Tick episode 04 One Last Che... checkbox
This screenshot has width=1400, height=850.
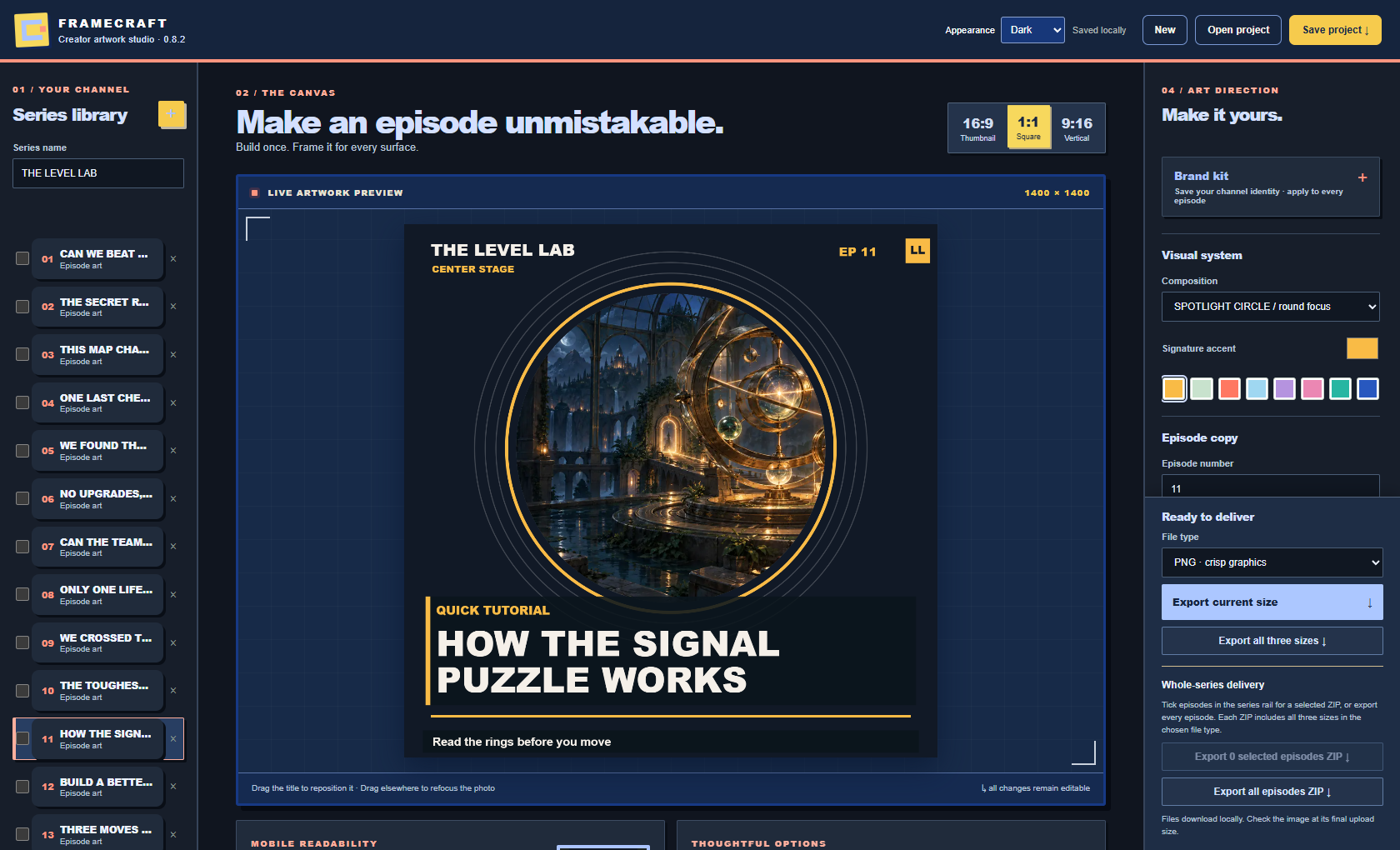[x=22, y=402]
